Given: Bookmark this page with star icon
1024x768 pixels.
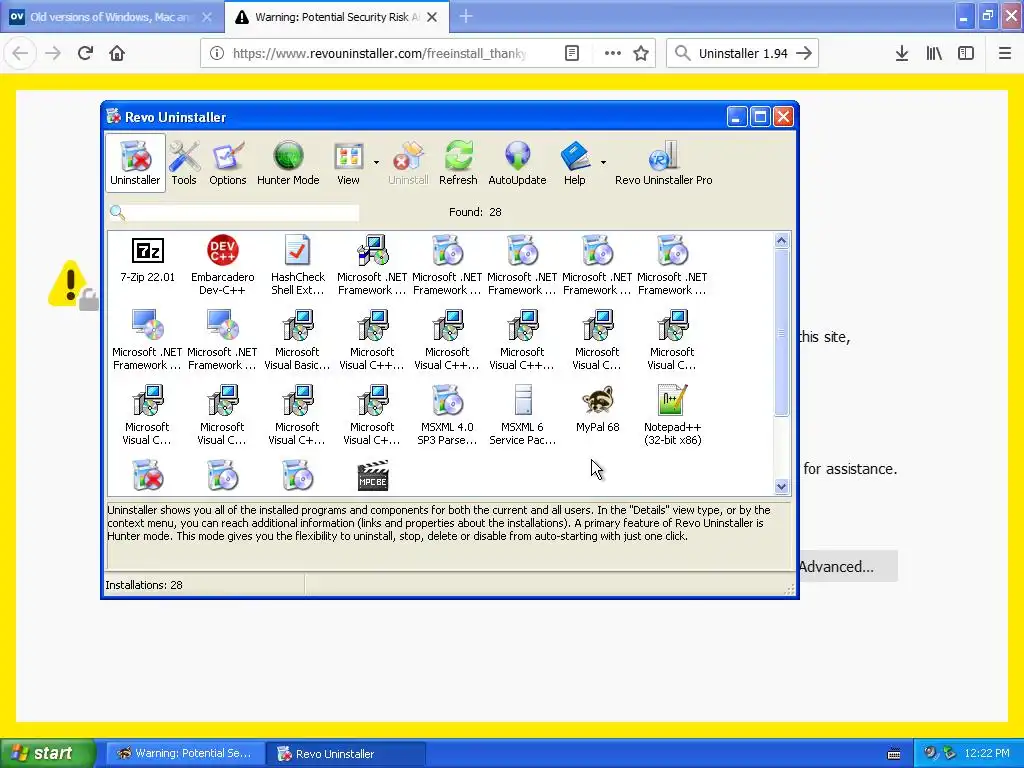Looking at the screenshot, I should 641,53.
